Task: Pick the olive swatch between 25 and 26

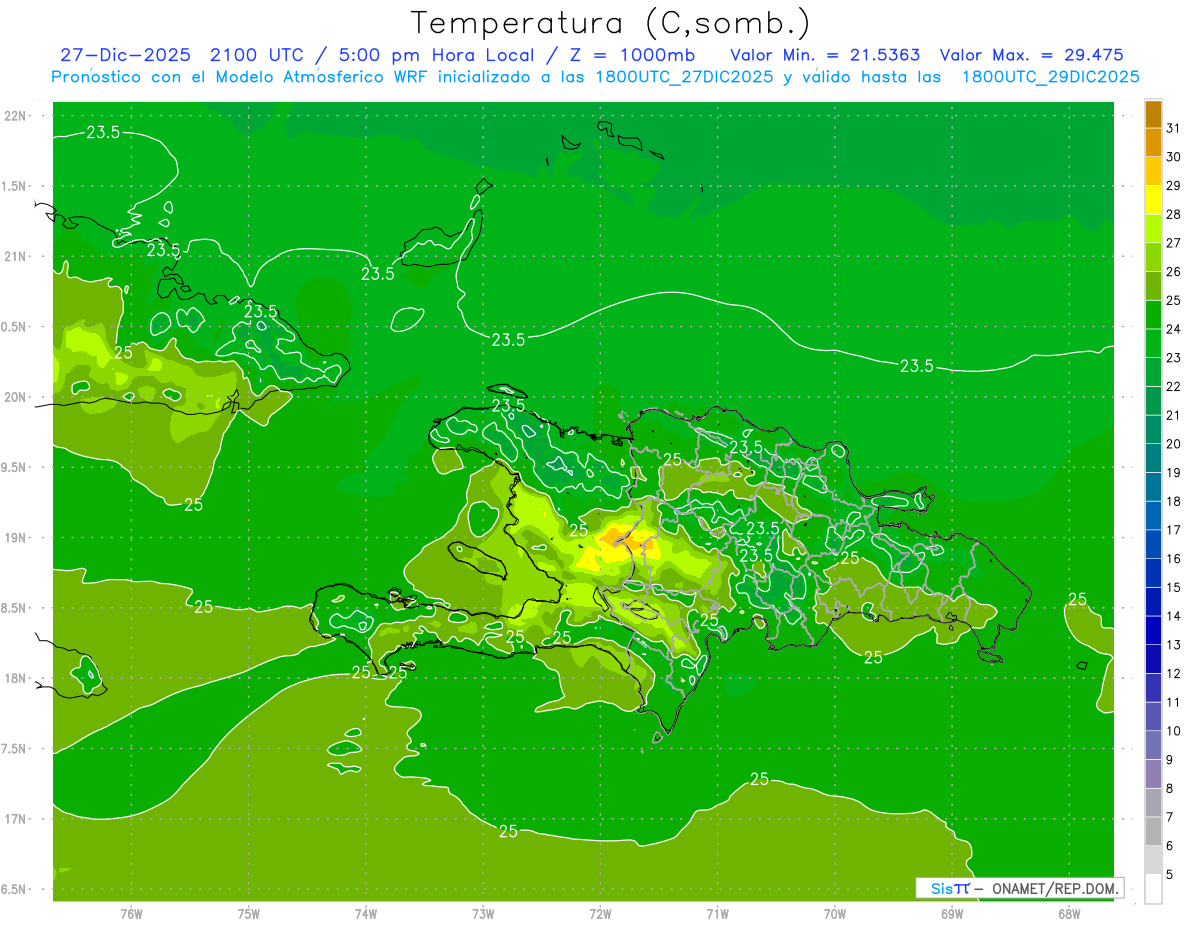Action: click(1153, 286)
